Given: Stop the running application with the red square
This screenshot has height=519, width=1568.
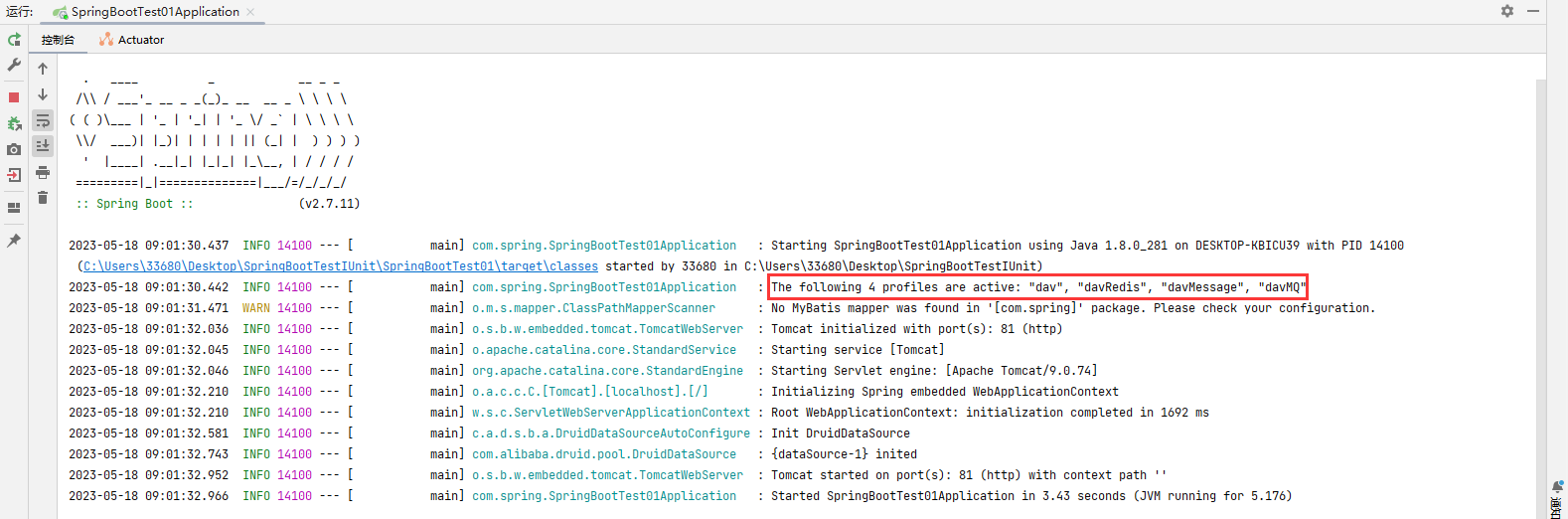Looking at the screenshot, I should click(14, 97).
